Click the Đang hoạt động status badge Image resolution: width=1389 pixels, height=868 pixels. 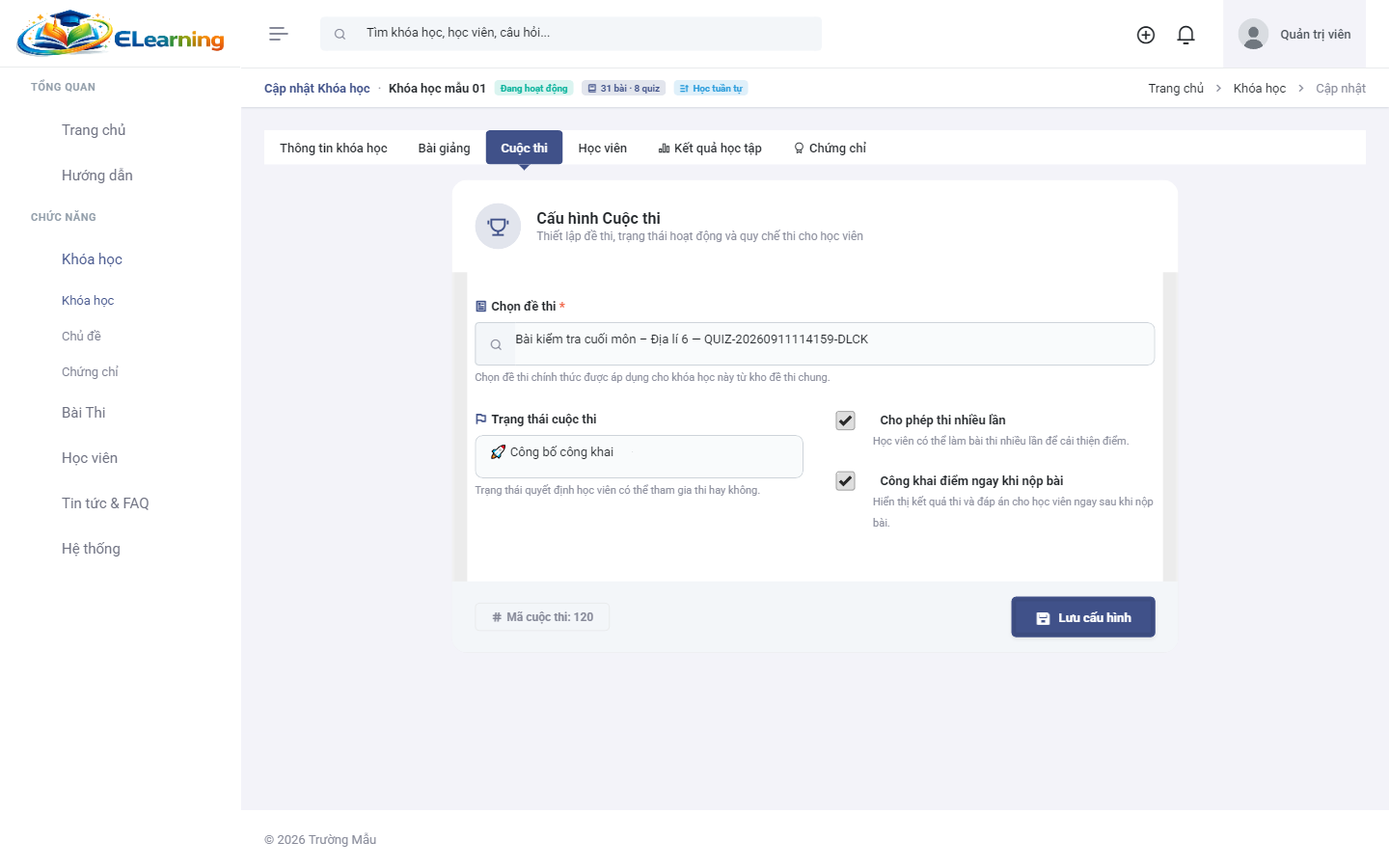coord(534,88)
